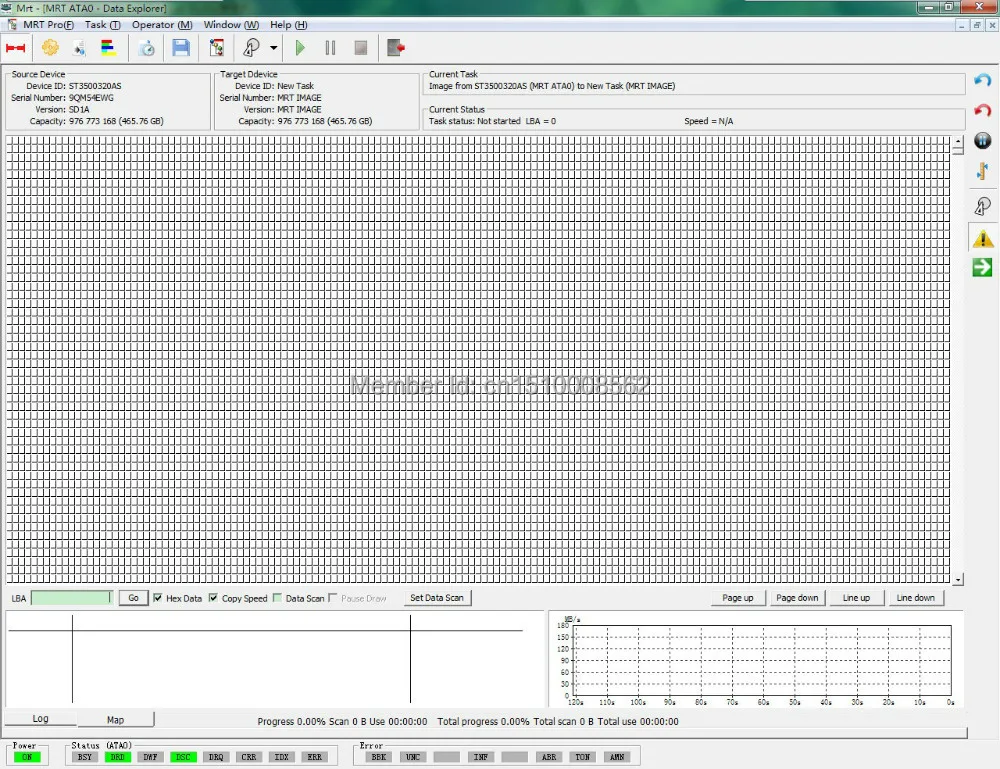Click the UNC error indicator
This screenshot has width=1000, height=769.
coord(413,757)
